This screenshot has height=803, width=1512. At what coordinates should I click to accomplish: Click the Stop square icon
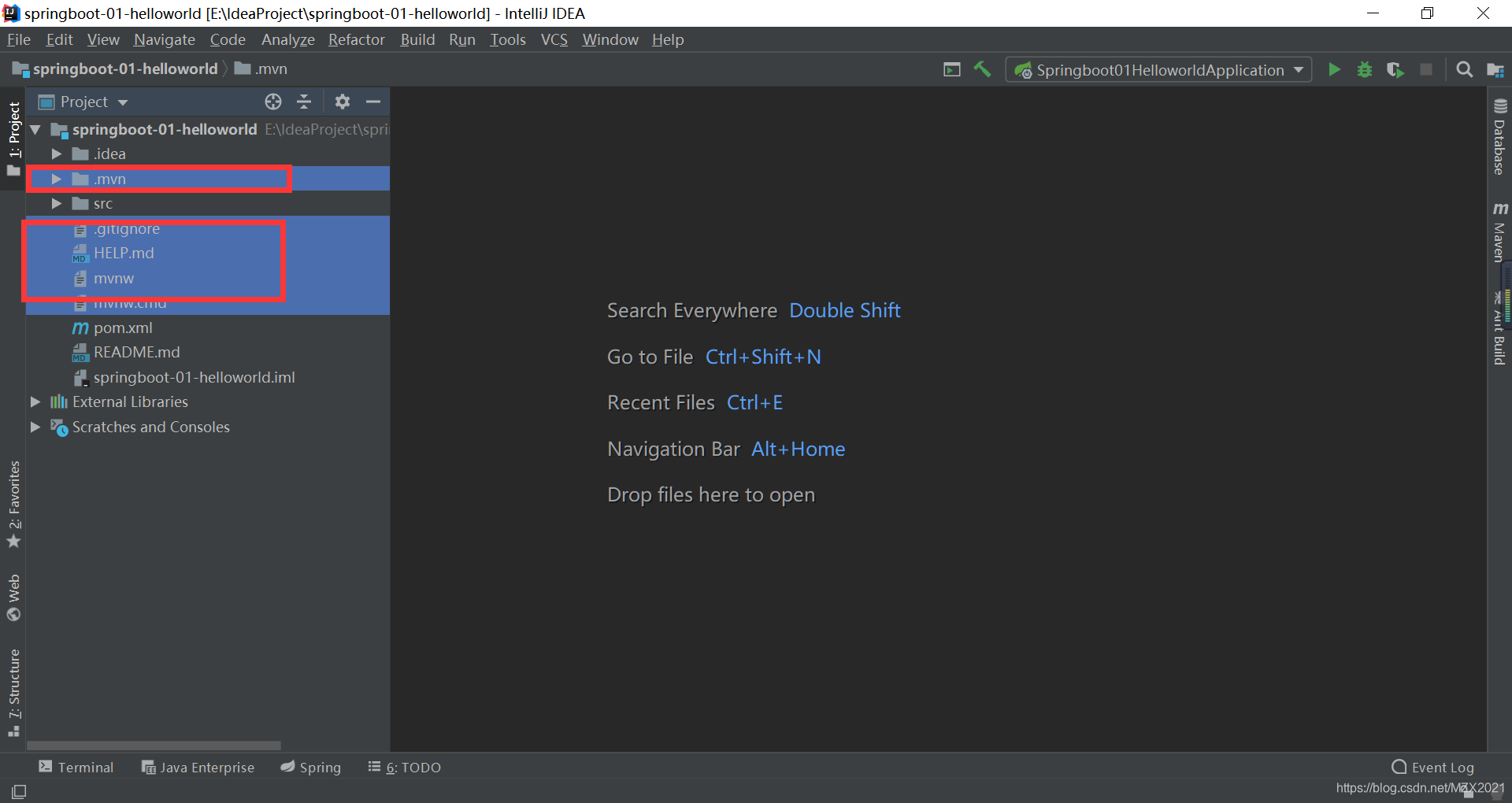[x=1426, y=69]
